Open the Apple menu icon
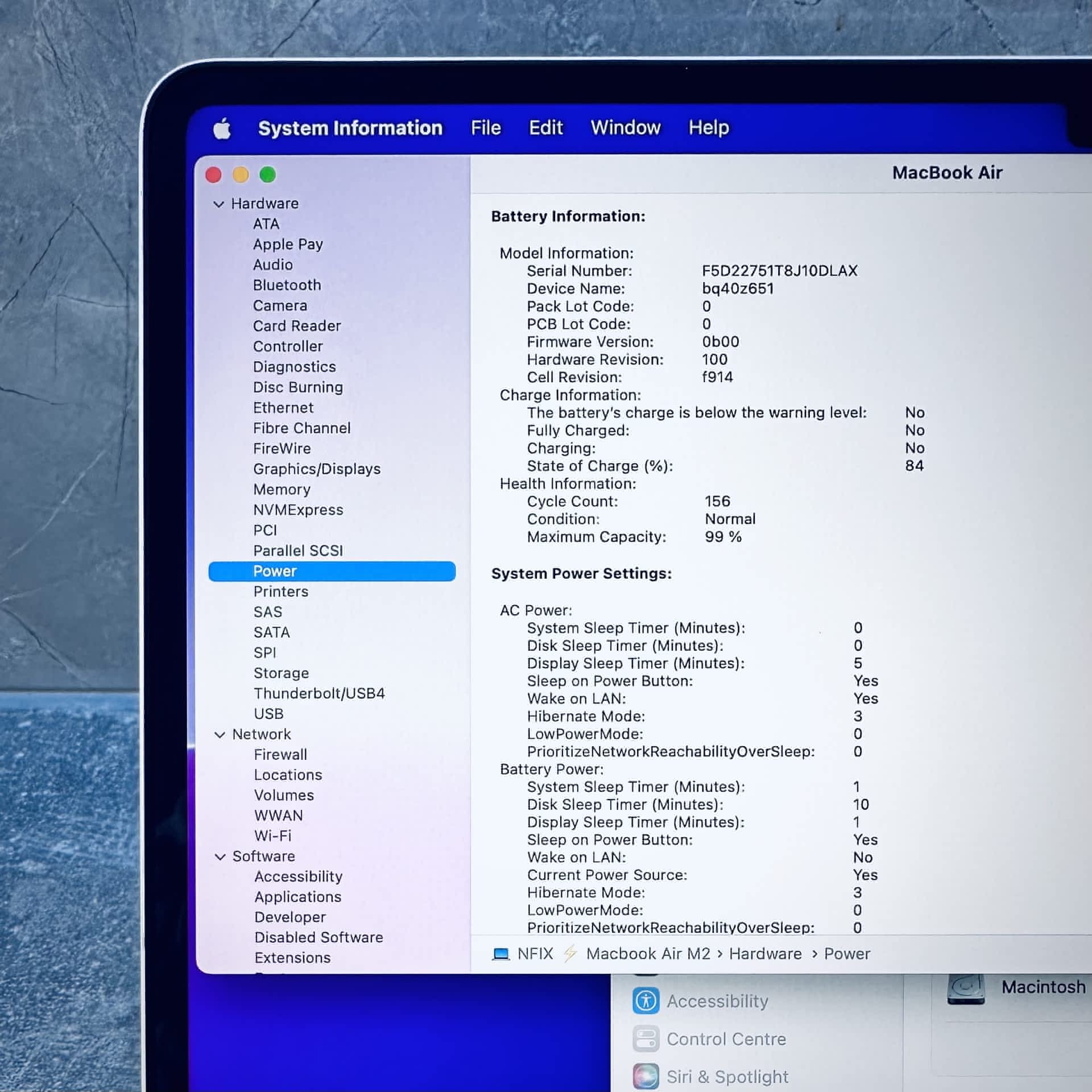 point(222,129)
